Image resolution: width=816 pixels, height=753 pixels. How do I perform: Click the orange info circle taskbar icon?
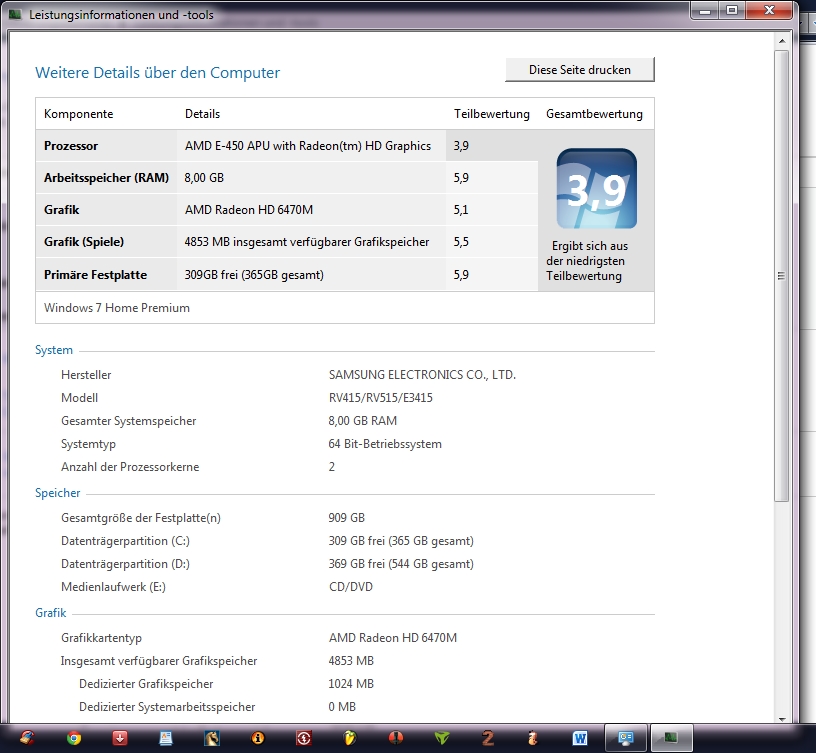point(258,738)
